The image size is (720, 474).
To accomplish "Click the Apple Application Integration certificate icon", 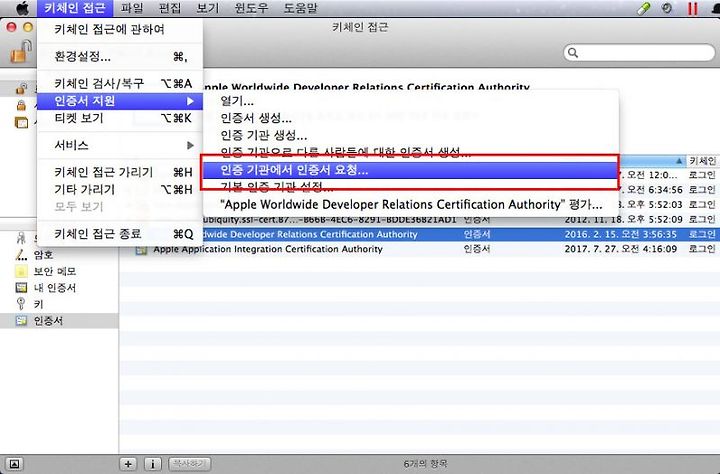I will click(x=141, y=250).
